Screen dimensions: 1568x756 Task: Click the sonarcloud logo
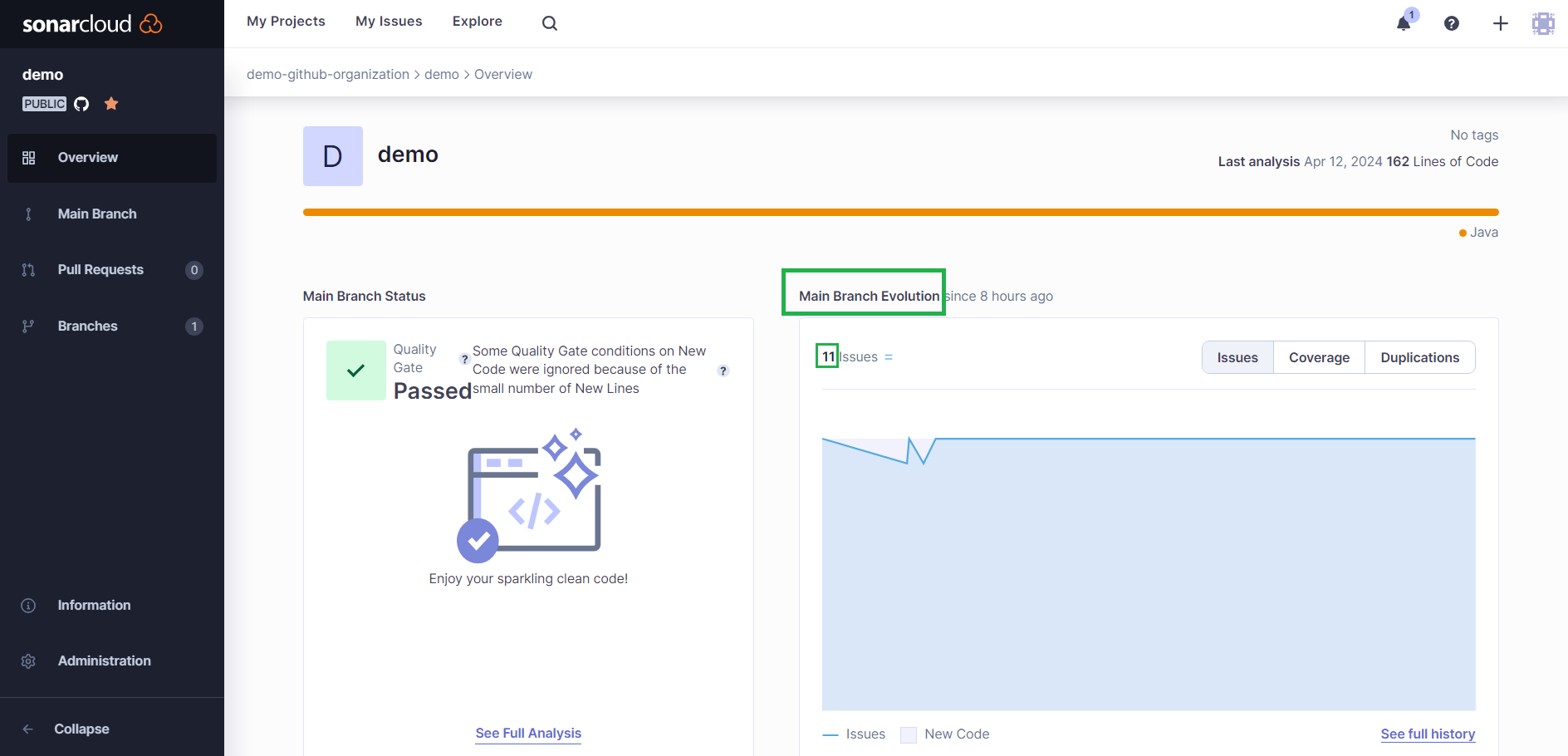pos(90,23)
